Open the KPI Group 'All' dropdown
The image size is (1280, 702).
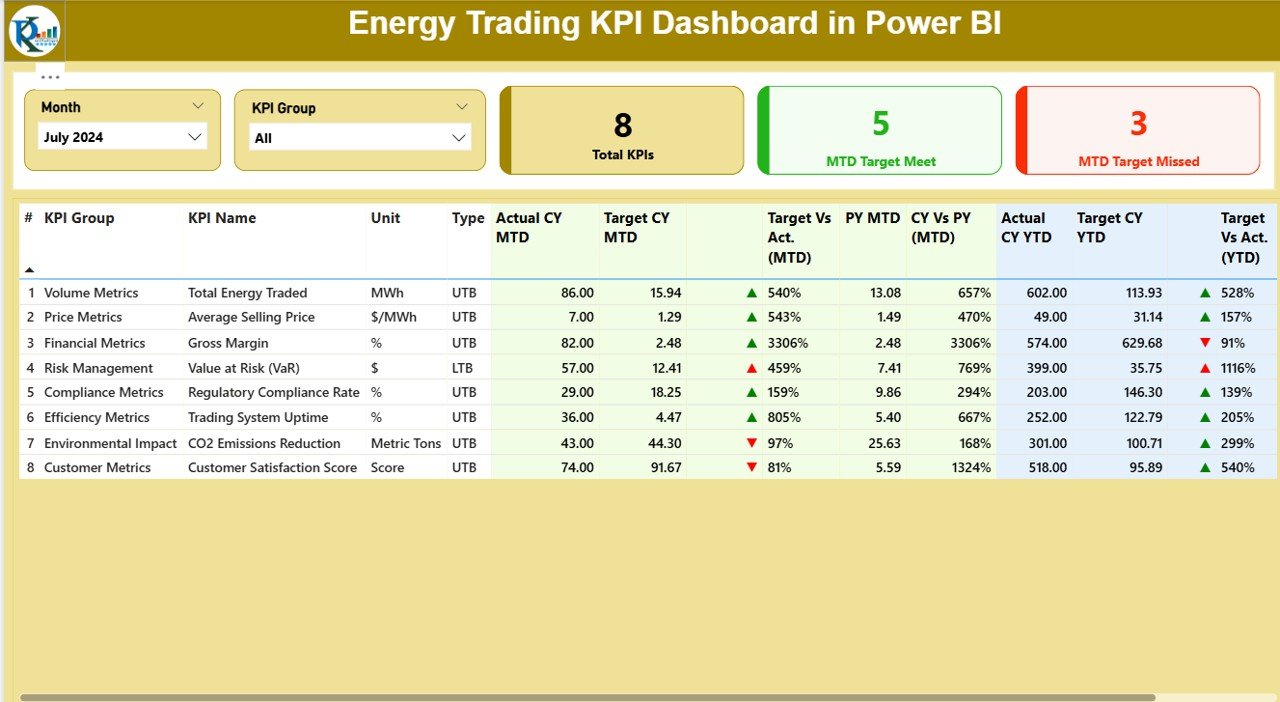pyautogui.click(x=360, y=138)
